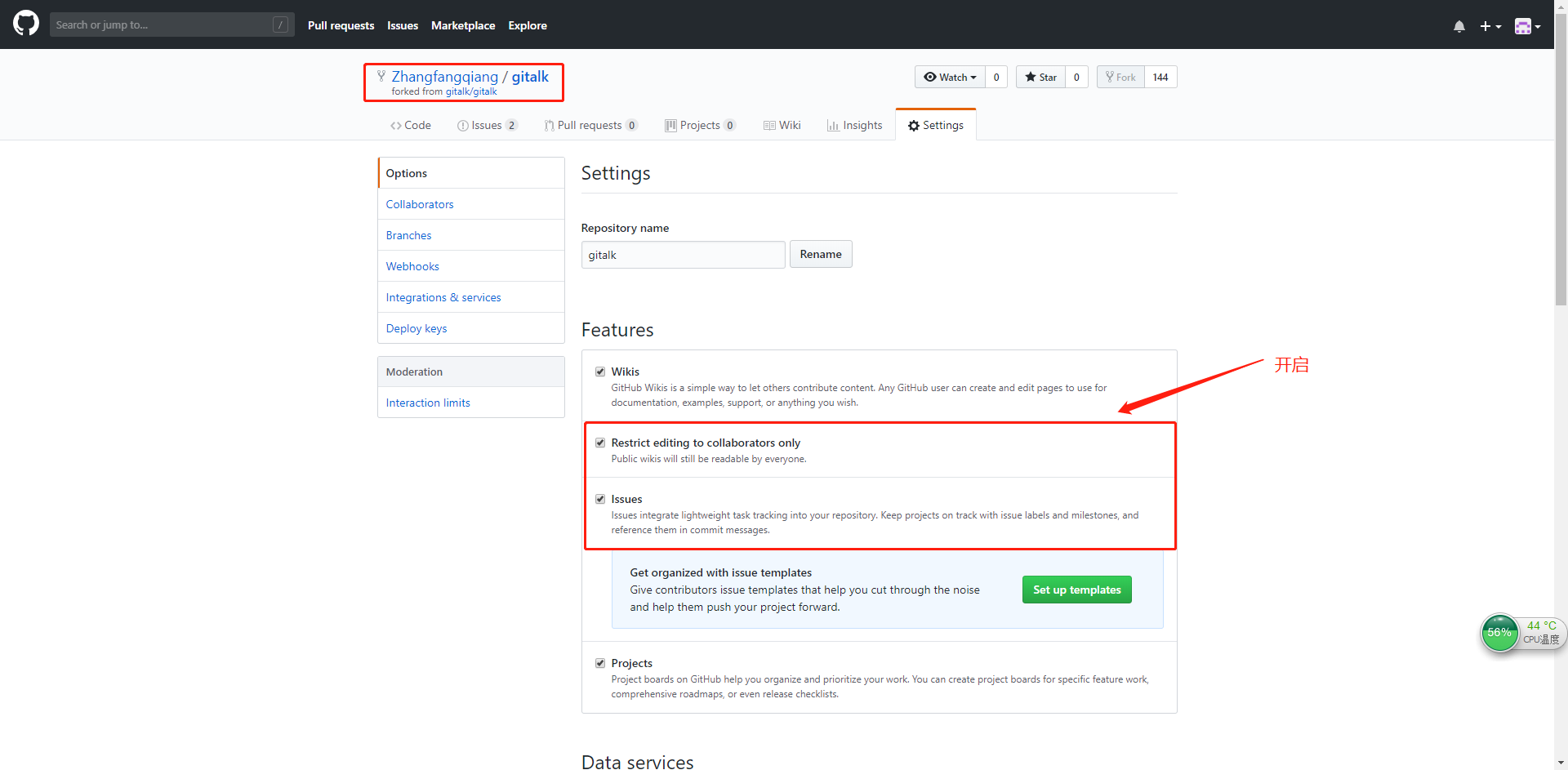Viewport: 1568px width, 770px height.
Task: Click the Repository name input field
Action: point(683,255)
